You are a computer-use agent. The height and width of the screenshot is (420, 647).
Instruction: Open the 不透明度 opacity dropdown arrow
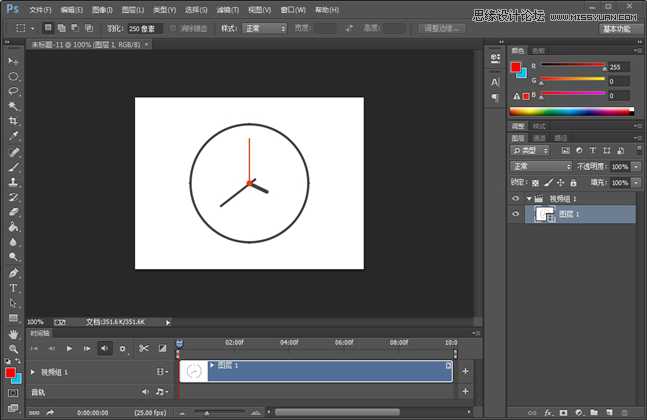tap(636, 166)
